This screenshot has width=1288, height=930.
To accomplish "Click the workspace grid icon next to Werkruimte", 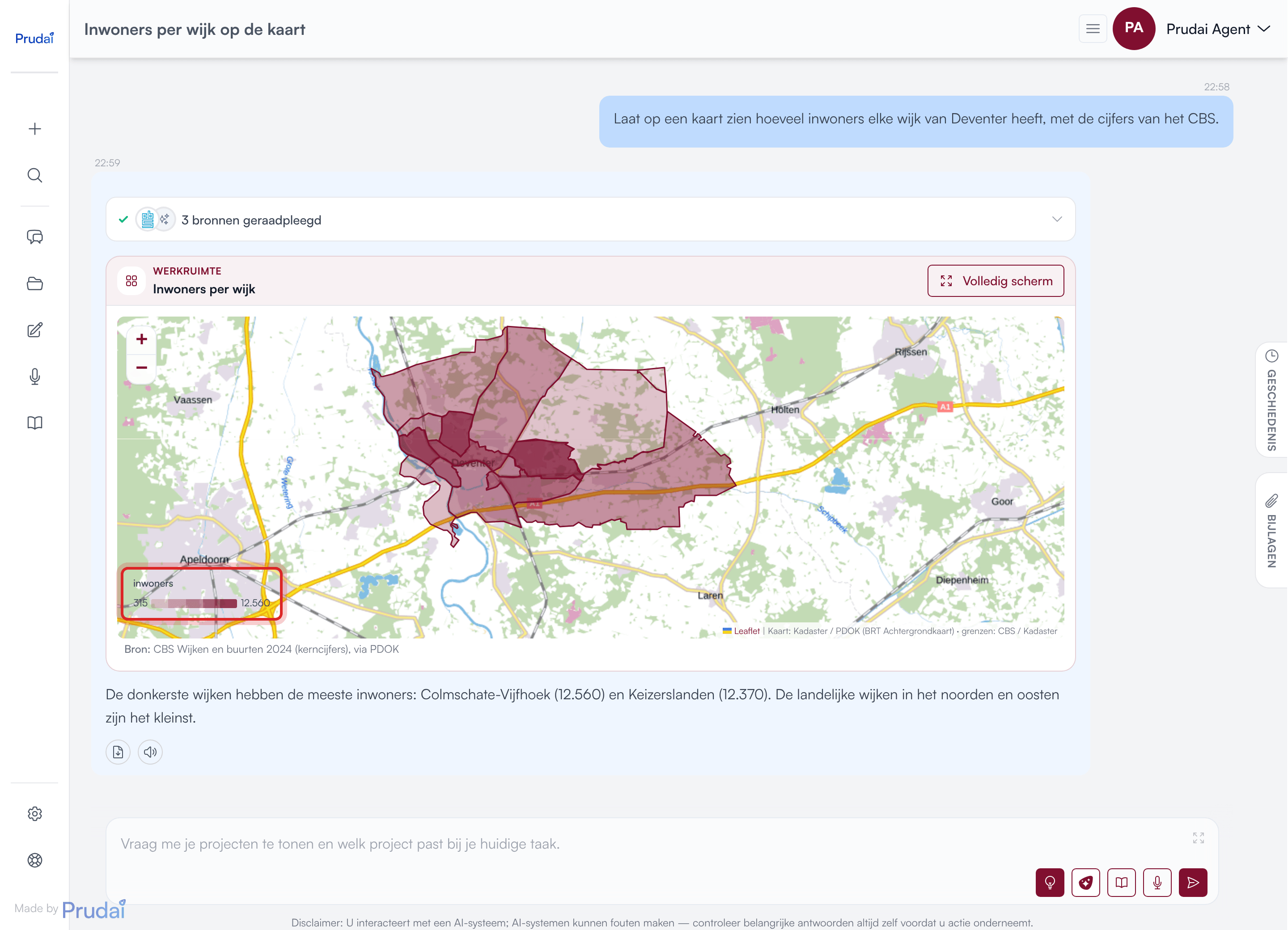I will [x=131, y=280].
